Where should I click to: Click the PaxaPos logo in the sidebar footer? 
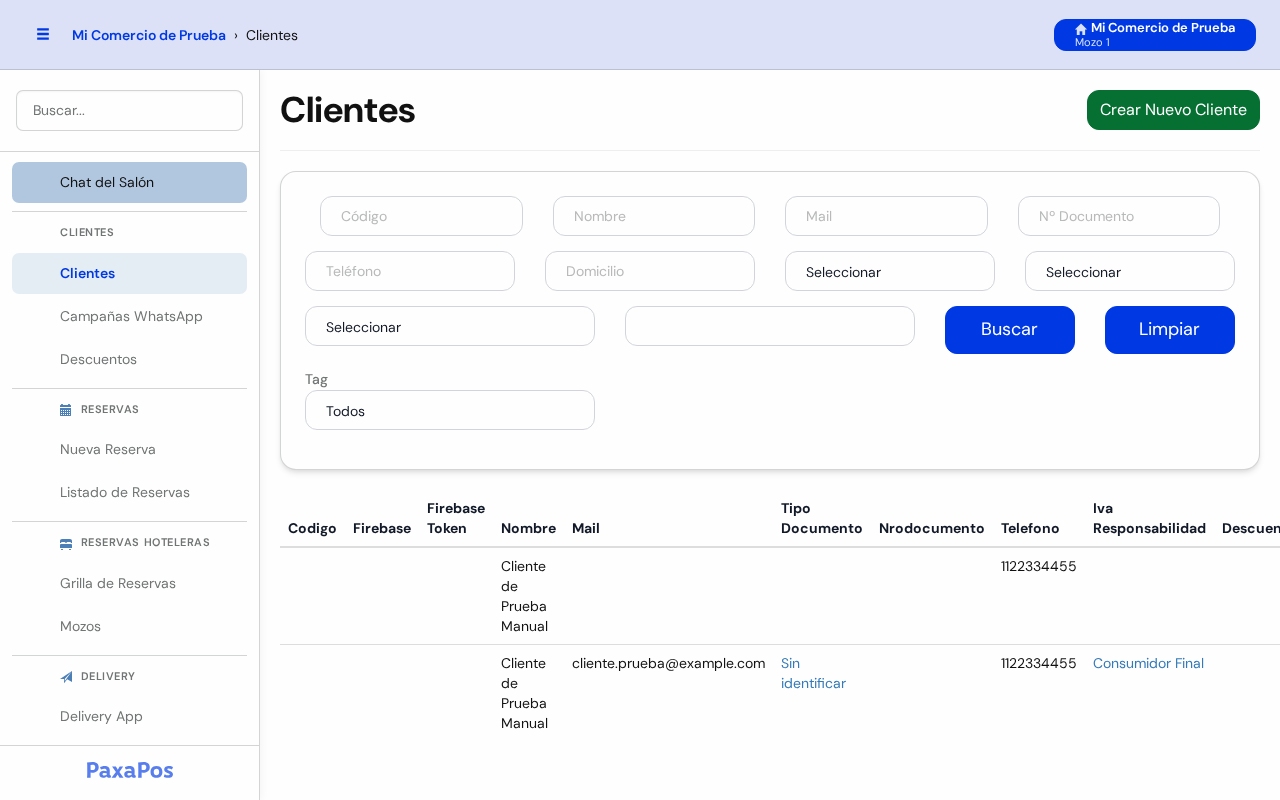pos(130,770)
